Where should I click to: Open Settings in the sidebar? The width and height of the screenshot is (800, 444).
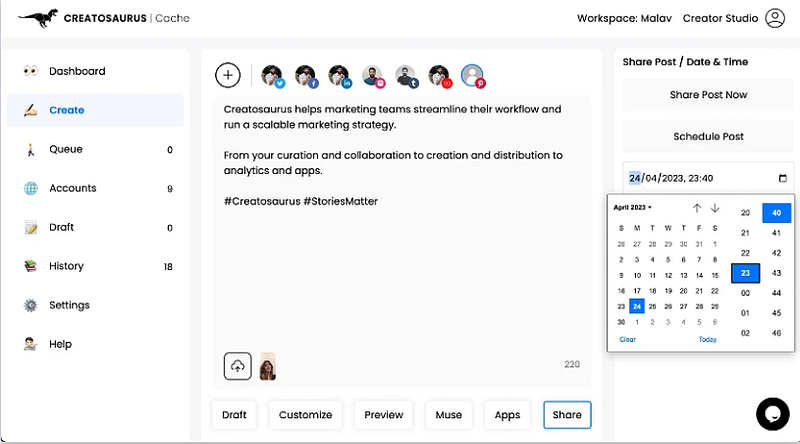[x=95, y=305]
